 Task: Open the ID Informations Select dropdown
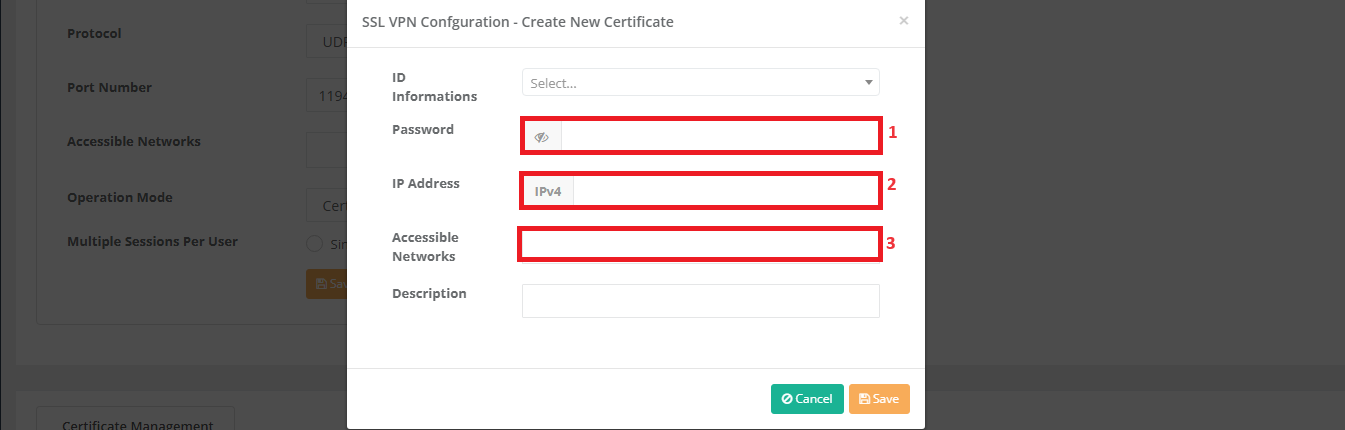[700, 83]
